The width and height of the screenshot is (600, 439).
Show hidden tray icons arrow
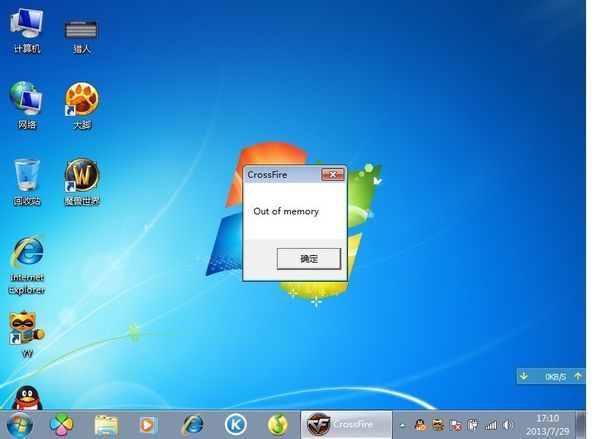(x=402, y=425)
